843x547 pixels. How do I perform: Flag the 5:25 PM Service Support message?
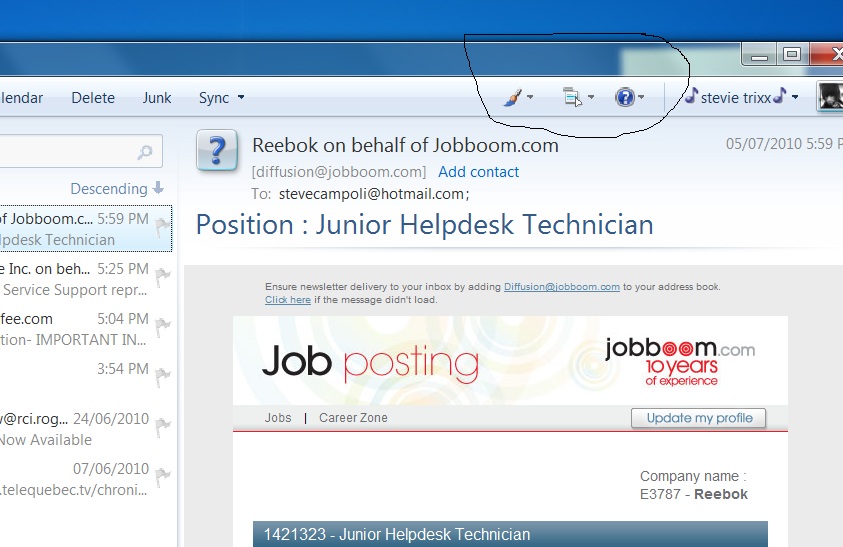(x=162, y=278)
